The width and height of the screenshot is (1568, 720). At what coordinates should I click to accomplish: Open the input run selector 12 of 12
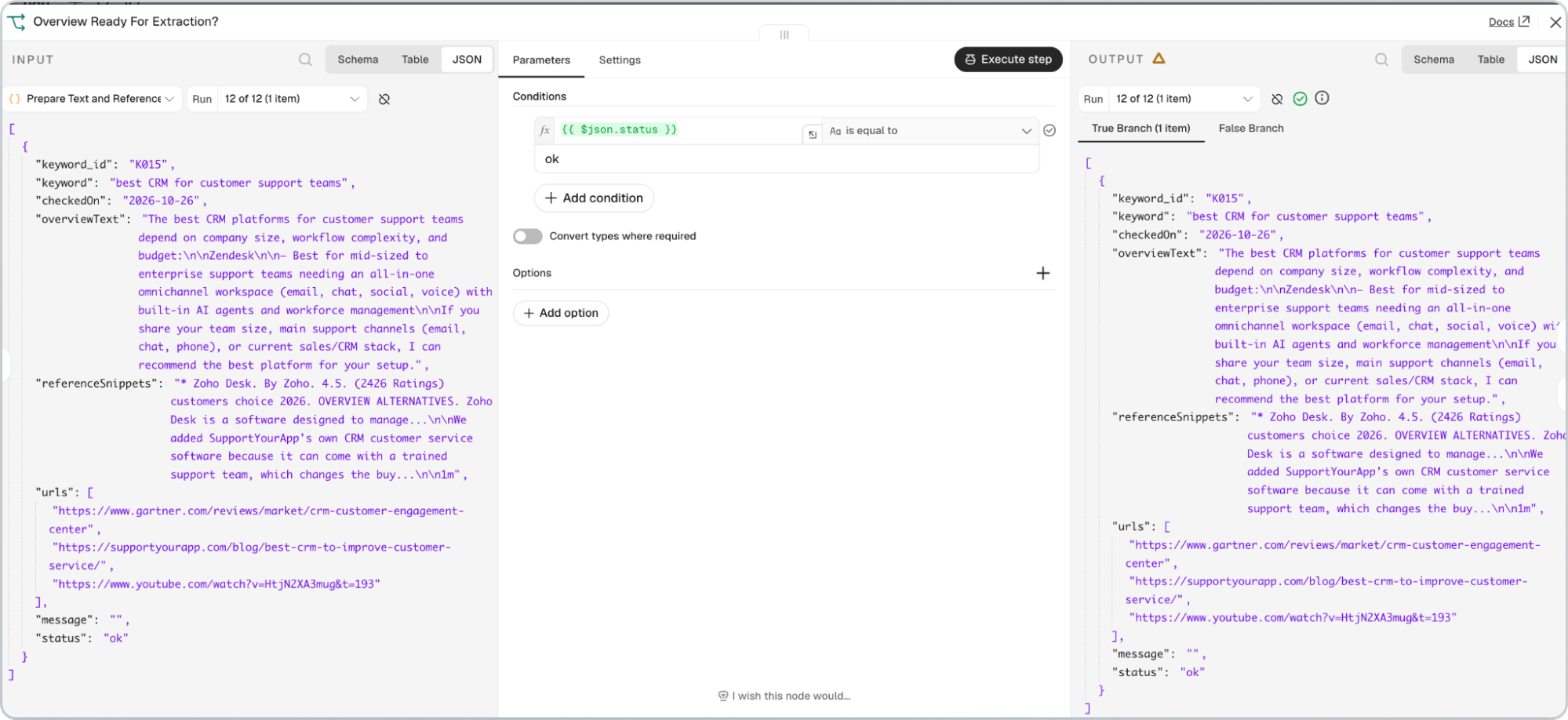point(292,99)
